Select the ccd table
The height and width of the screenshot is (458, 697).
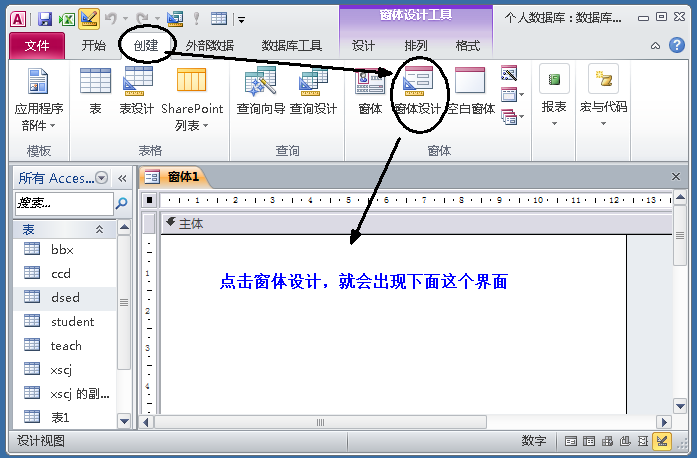(x=65, y=273)
